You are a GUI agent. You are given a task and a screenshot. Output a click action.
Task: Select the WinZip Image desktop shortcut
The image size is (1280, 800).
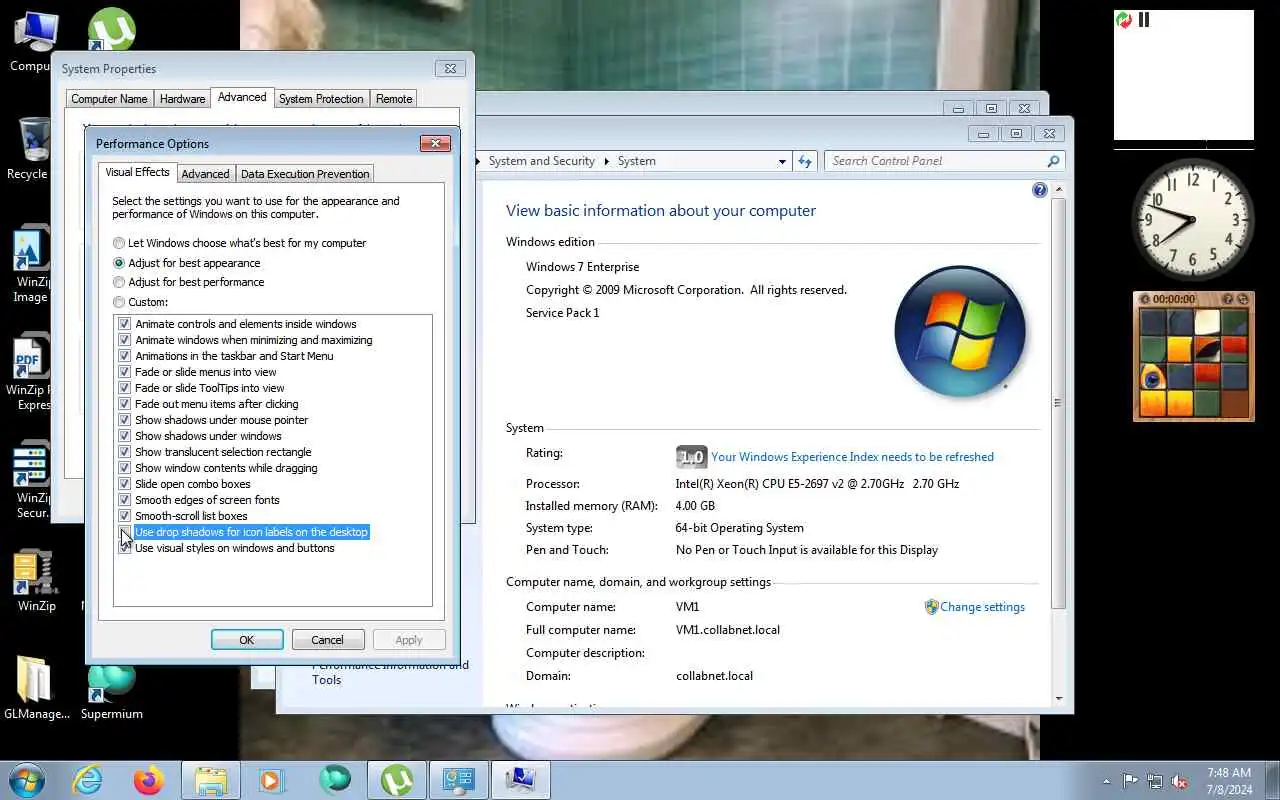32,265
